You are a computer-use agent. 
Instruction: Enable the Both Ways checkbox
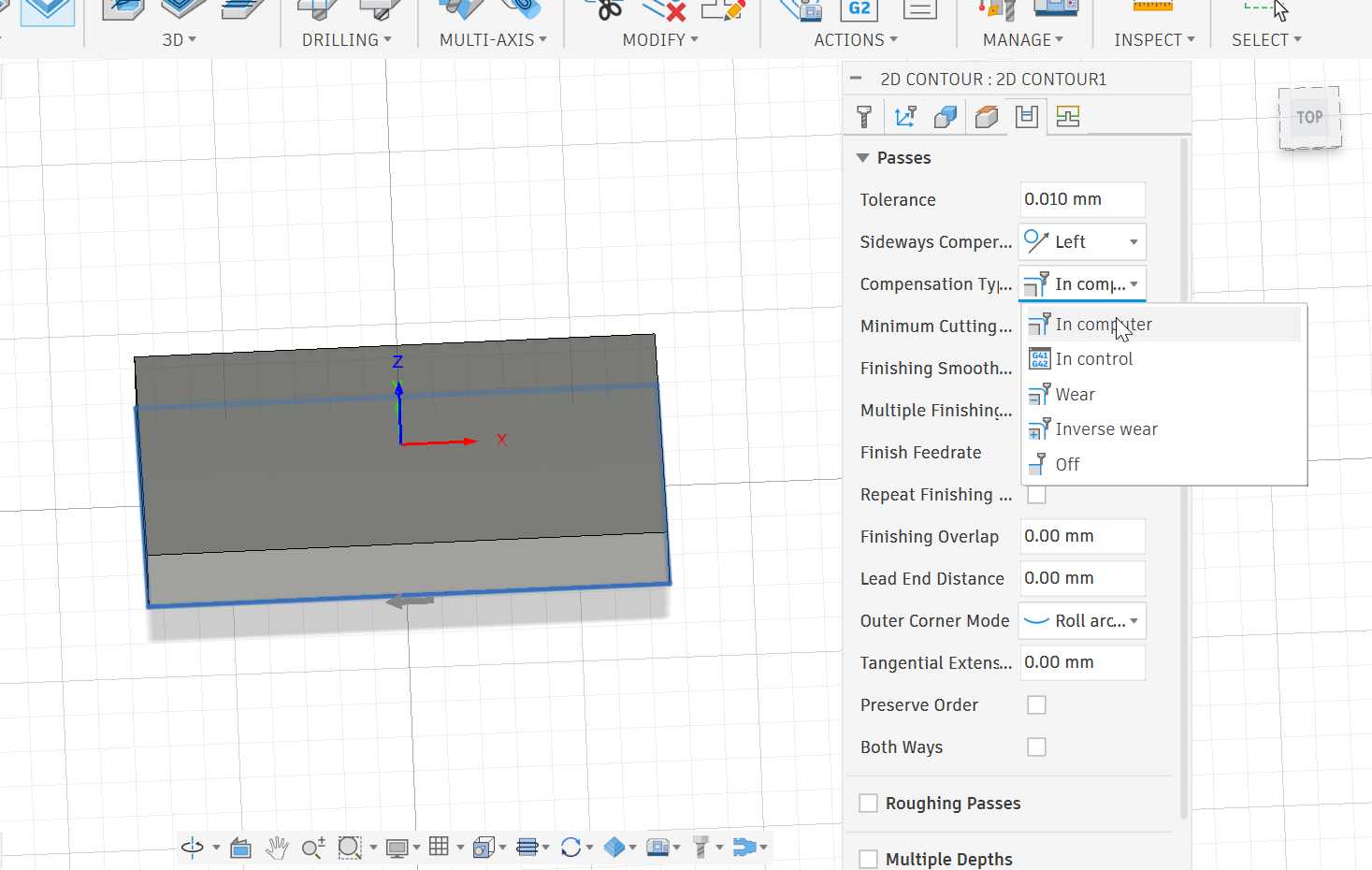1036,747
